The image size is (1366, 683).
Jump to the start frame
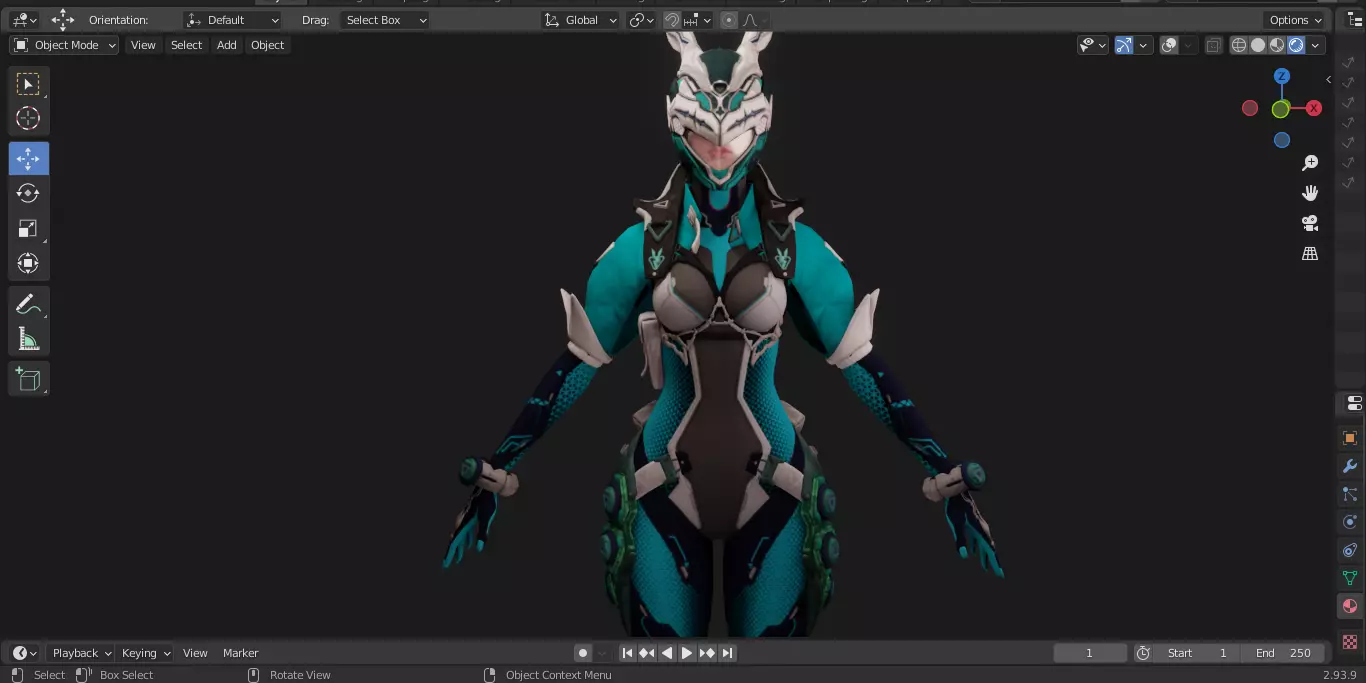tap(627, 653)
